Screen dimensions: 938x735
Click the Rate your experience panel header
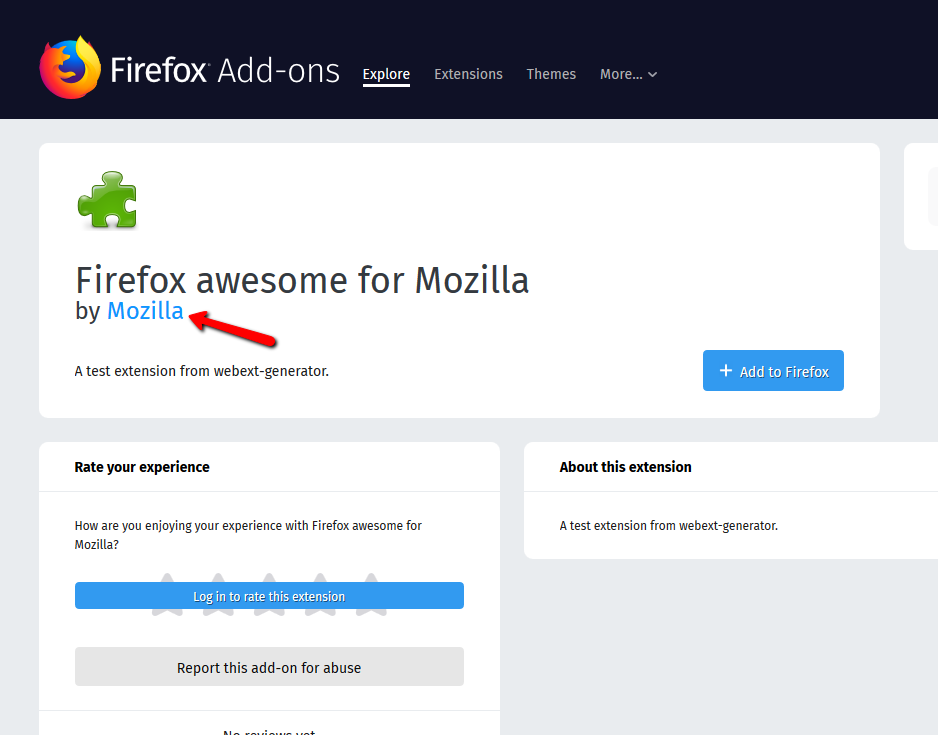[142, 467]
